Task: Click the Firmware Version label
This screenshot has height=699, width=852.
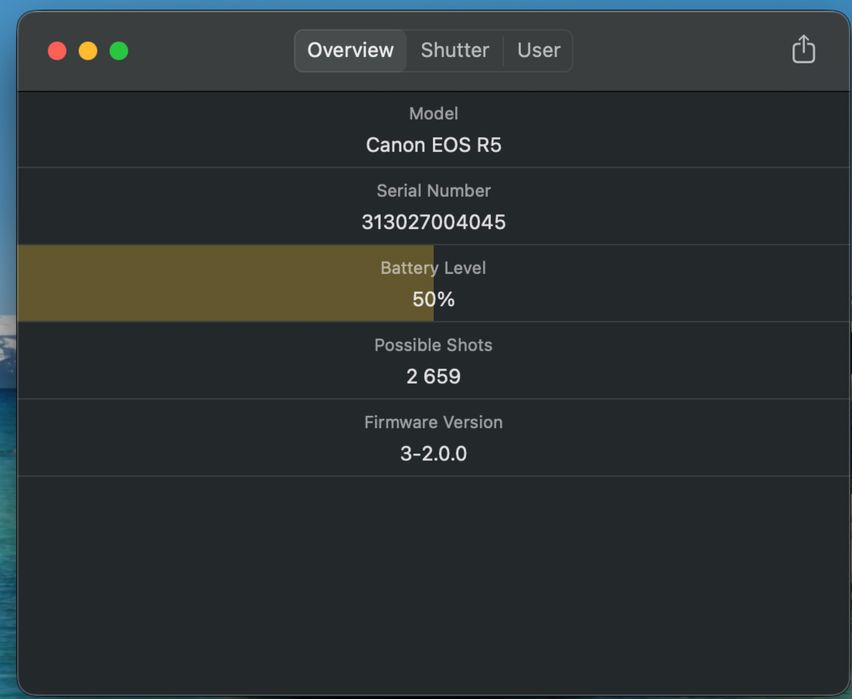Action: tap(434, 422)
